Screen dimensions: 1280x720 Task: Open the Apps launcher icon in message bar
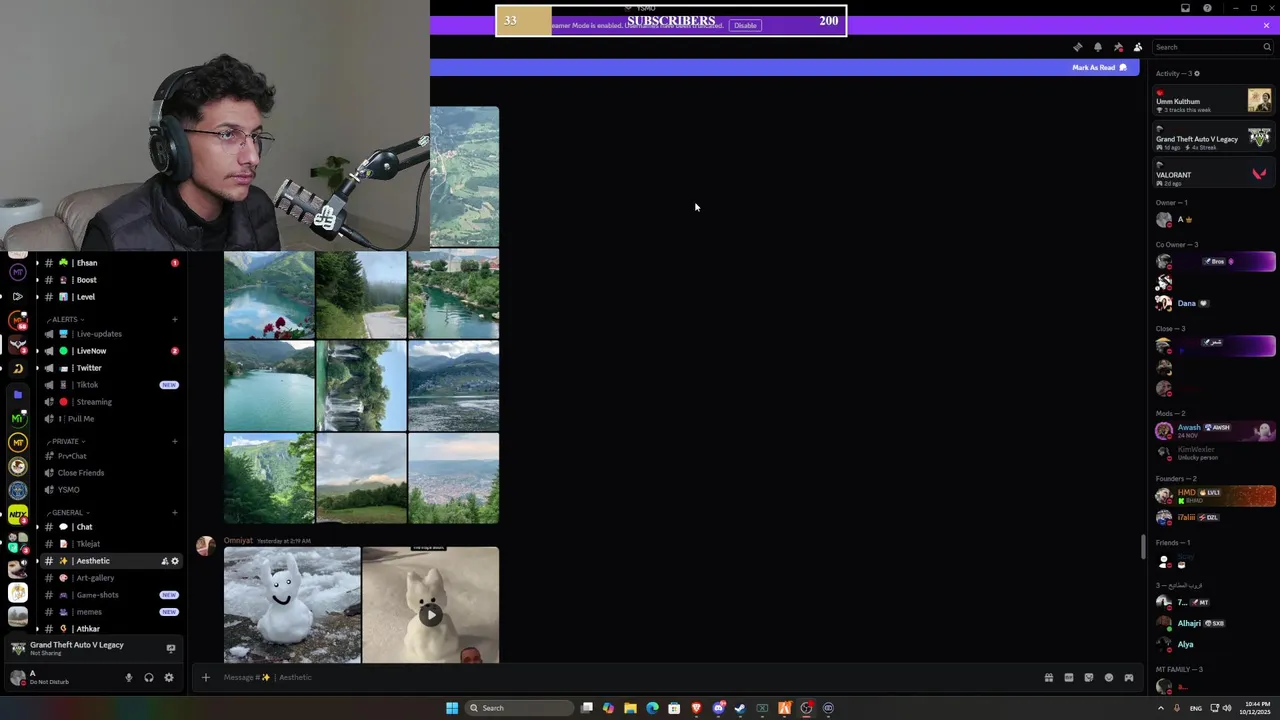[1129, 678]
